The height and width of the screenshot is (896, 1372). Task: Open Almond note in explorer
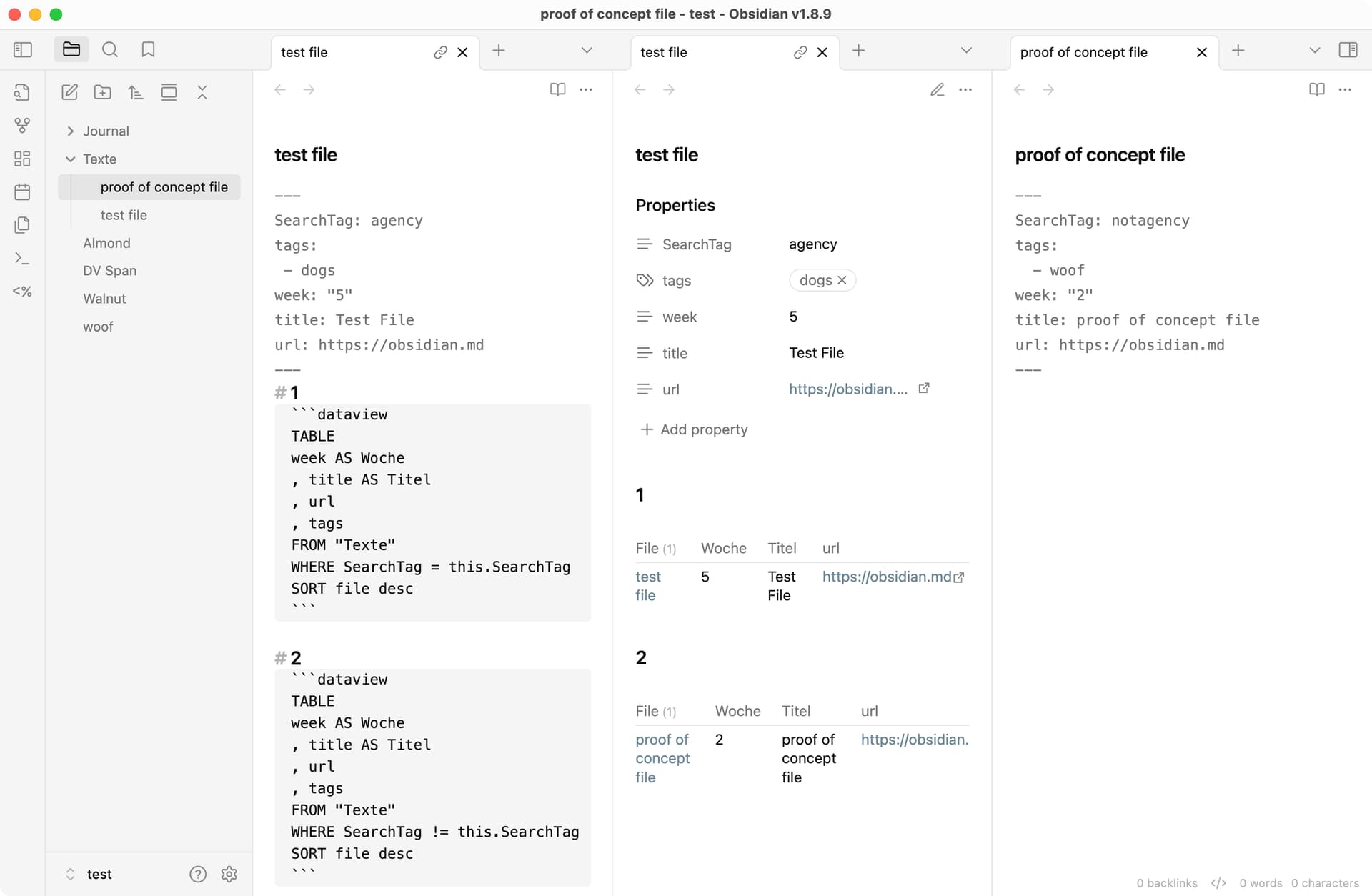[x=106, y=243]
